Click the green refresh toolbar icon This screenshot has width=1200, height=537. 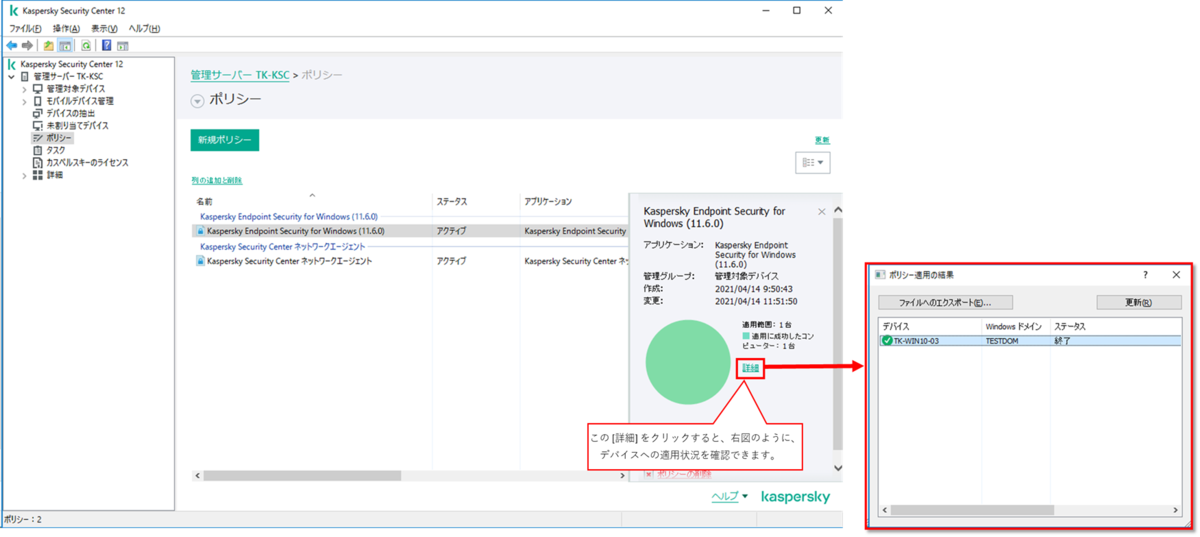click(x=86, y=45)
